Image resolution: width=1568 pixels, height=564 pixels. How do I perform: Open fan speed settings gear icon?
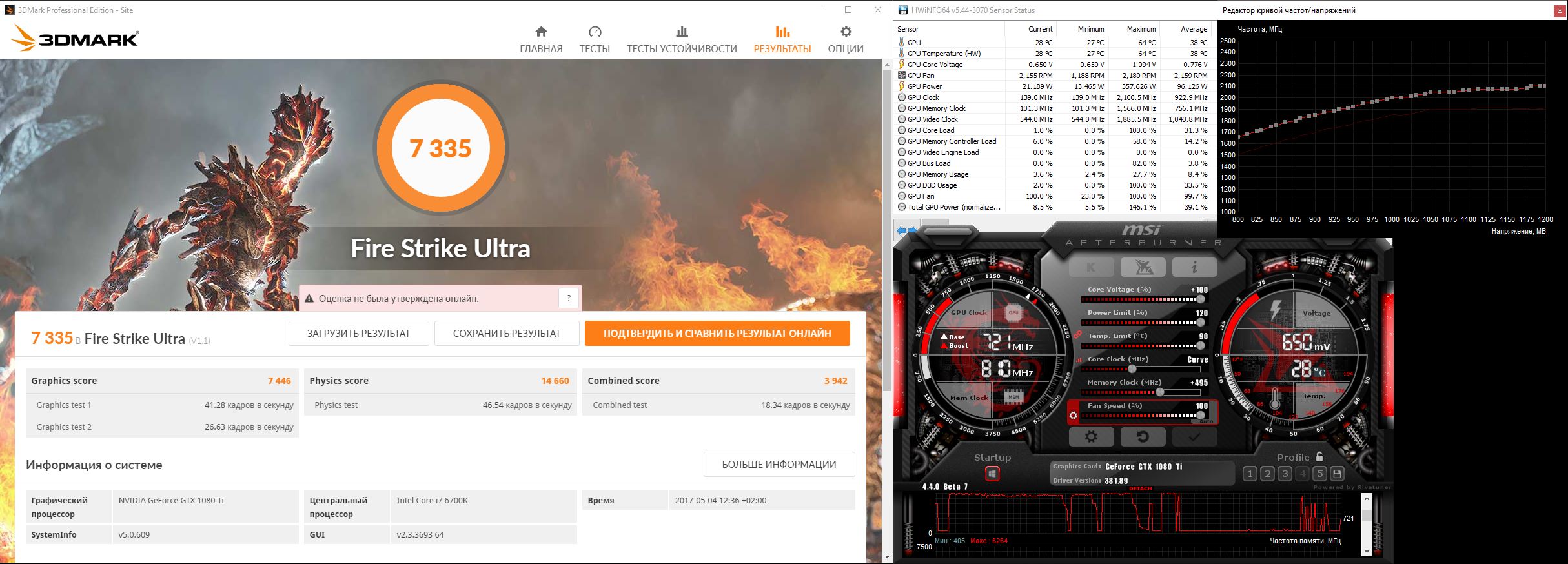pyautogui.click(x=1074, y=415)
